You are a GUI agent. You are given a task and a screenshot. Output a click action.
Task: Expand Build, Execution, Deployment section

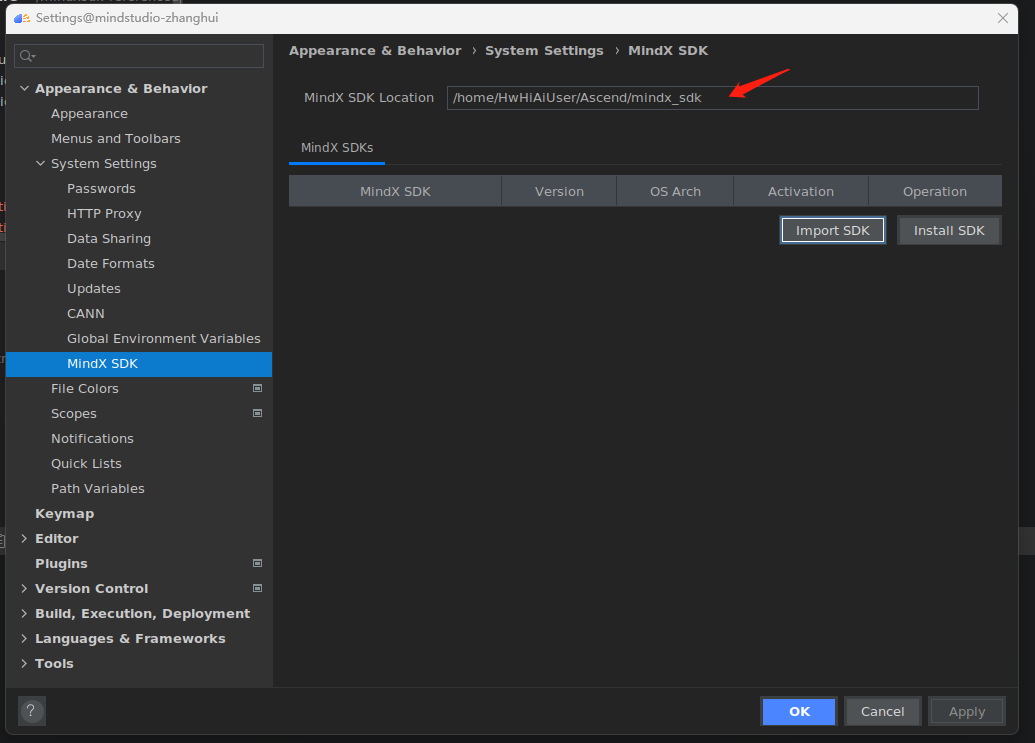pyautogui.click(x=24, y=614)
